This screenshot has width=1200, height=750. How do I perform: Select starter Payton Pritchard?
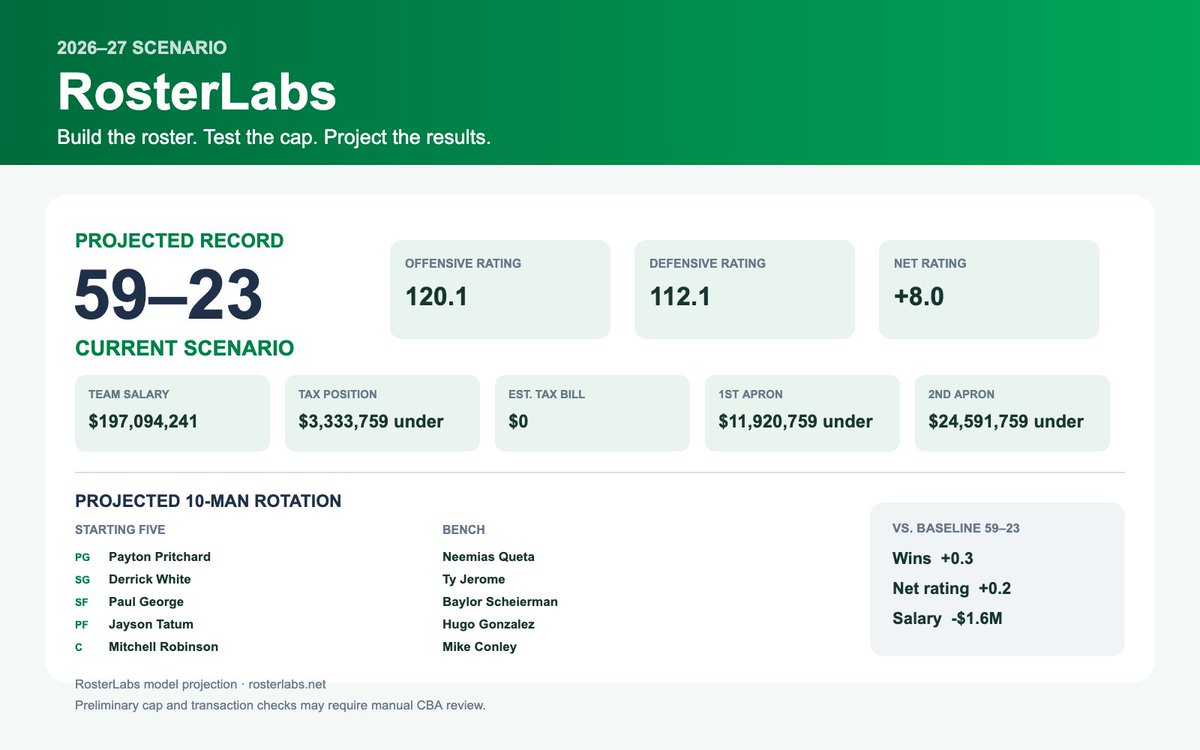160,557
